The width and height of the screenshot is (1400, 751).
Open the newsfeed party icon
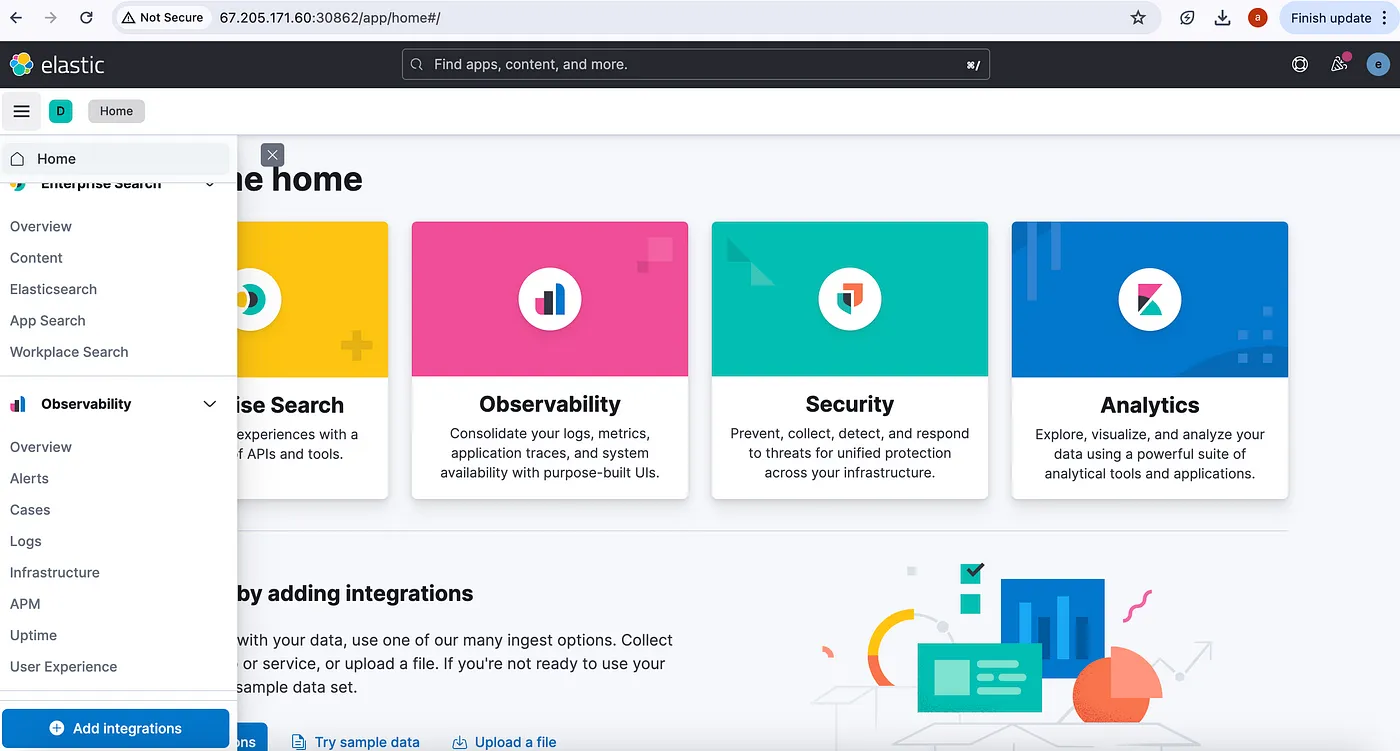[1340, 64]
